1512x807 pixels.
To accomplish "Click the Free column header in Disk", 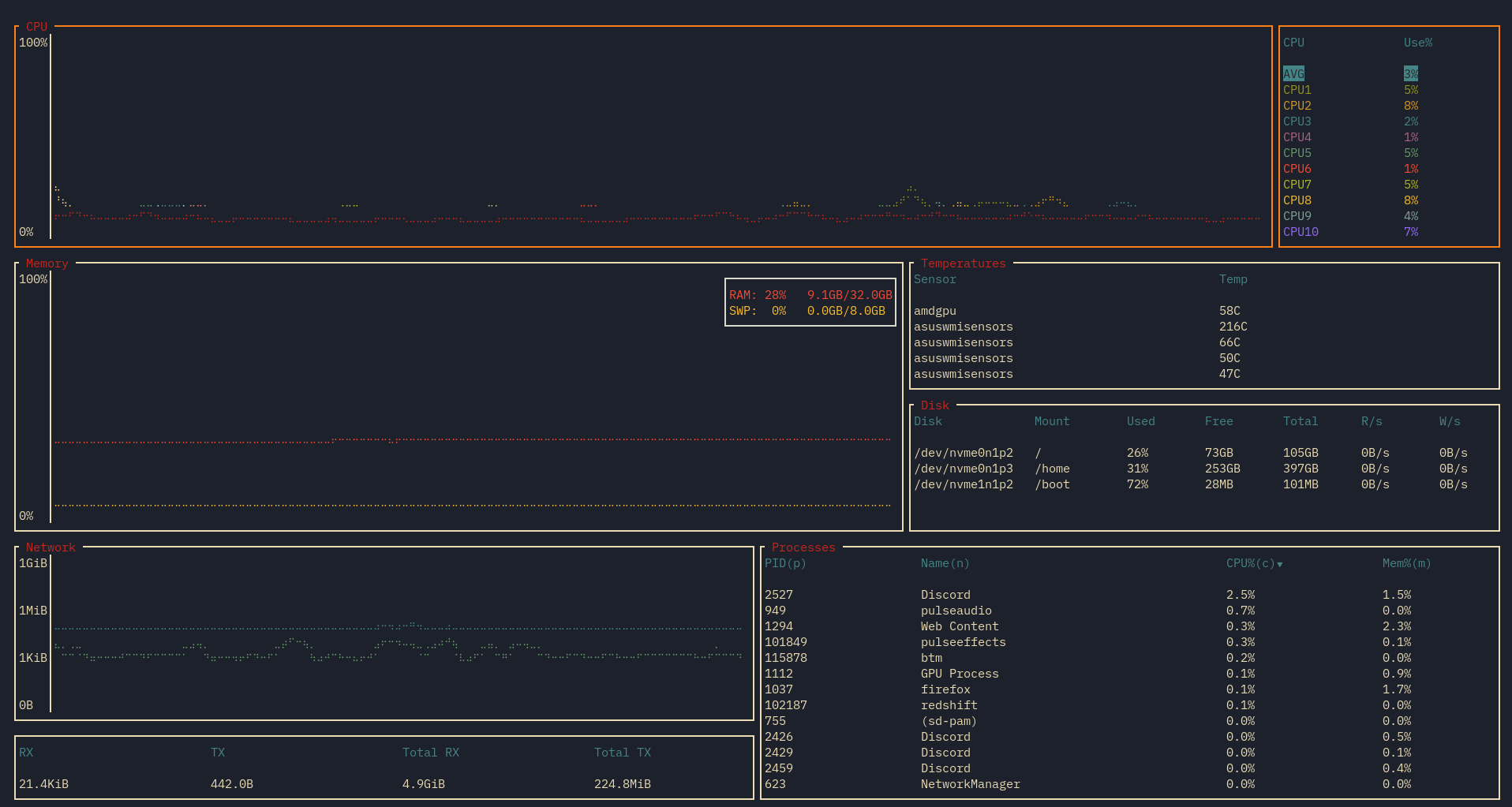I will (x=1218, y=421).
